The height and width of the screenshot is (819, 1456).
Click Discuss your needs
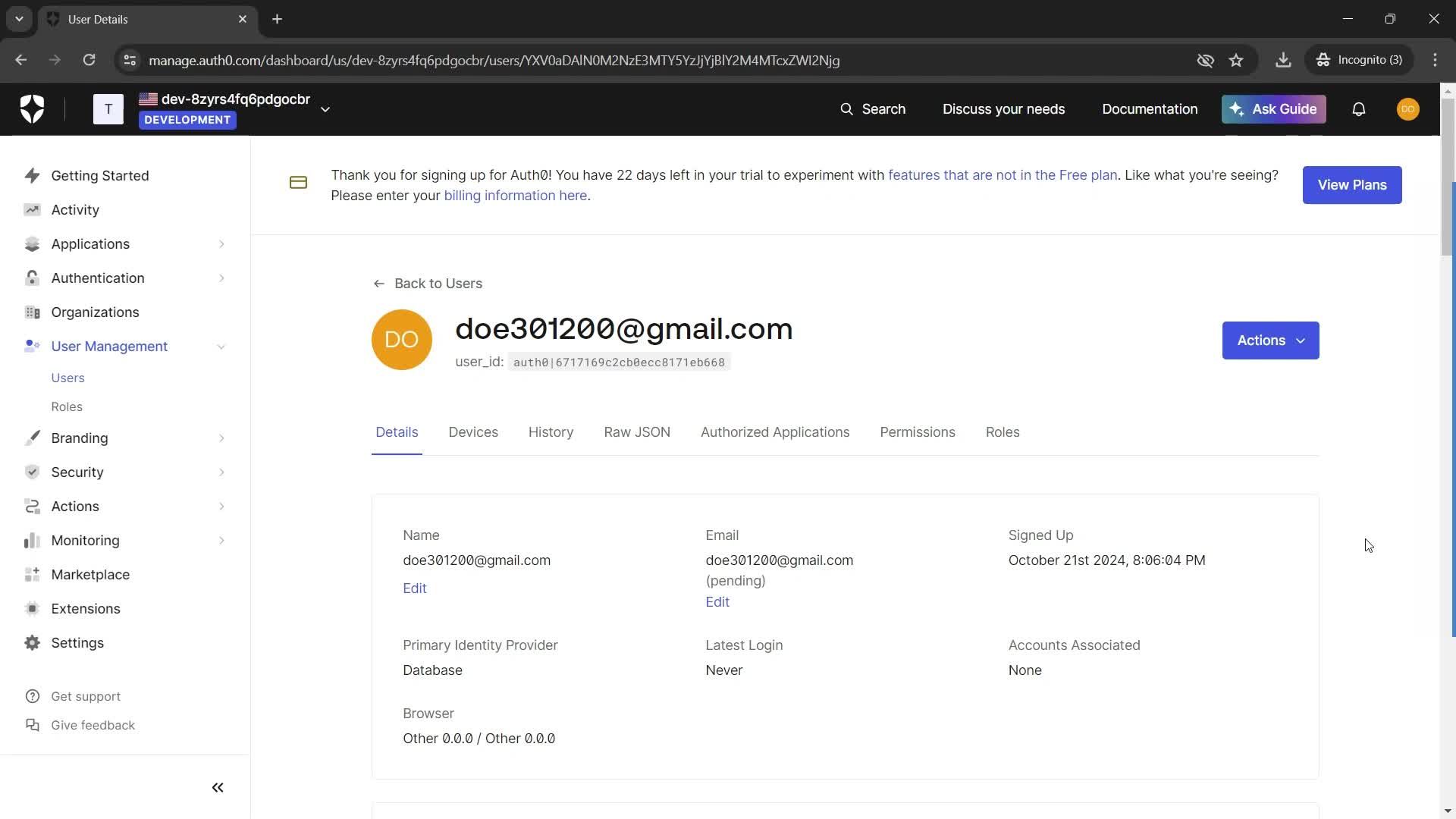coord(1003,109)
